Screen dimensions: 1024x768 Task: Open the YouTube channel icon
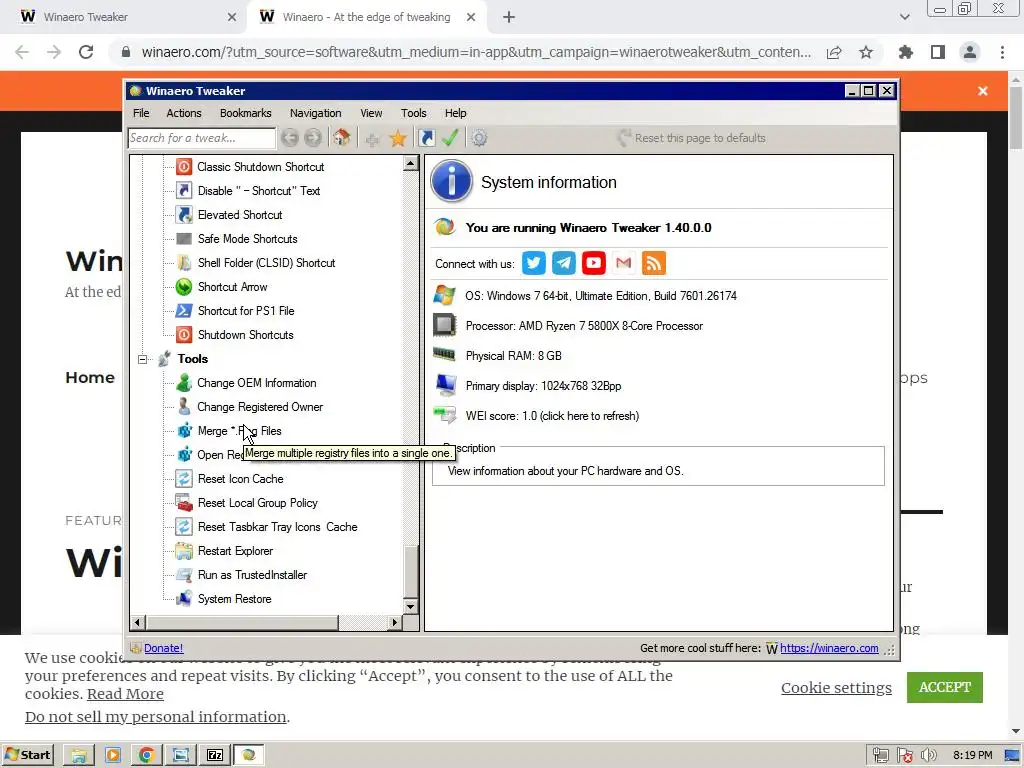pyautogui.click(x=594, y=263)
